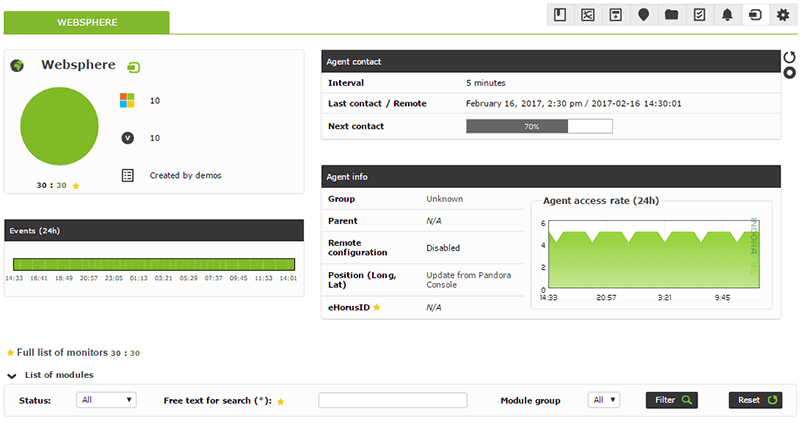Click the Agent contact panel header
The image size is (800, 425).
pyautogui.click(x=551, y=61)
